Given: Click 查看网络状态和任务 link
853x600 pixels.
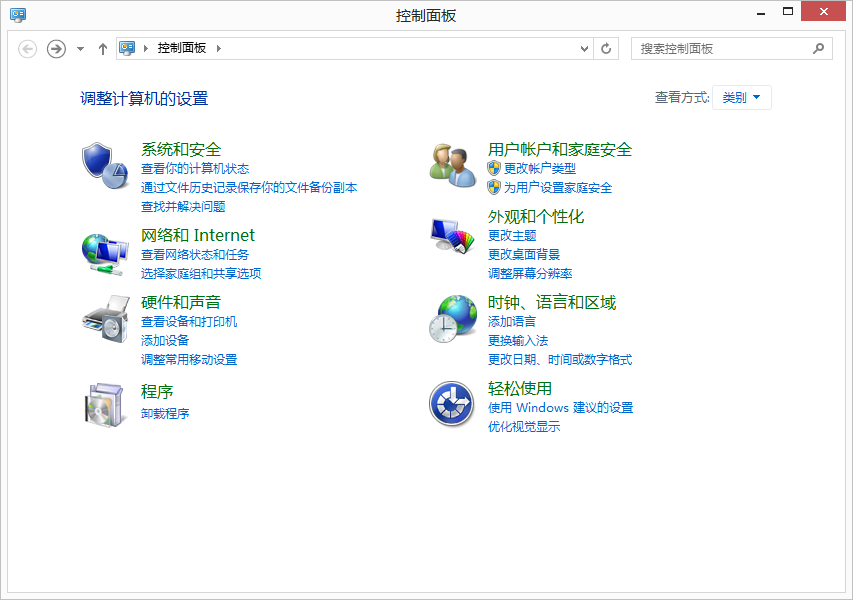Looking at the screenshot, I should pos(195,255).
